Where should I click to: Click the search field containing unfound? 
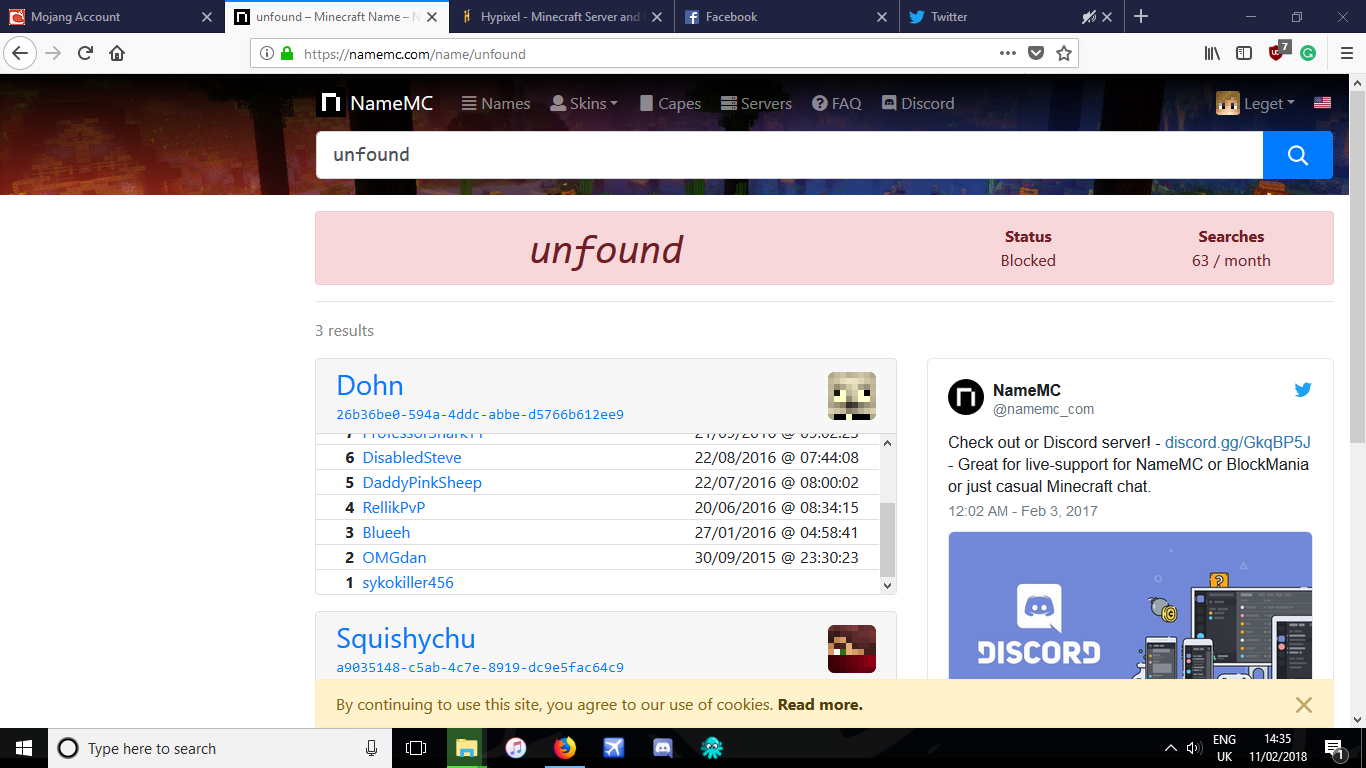789,155
